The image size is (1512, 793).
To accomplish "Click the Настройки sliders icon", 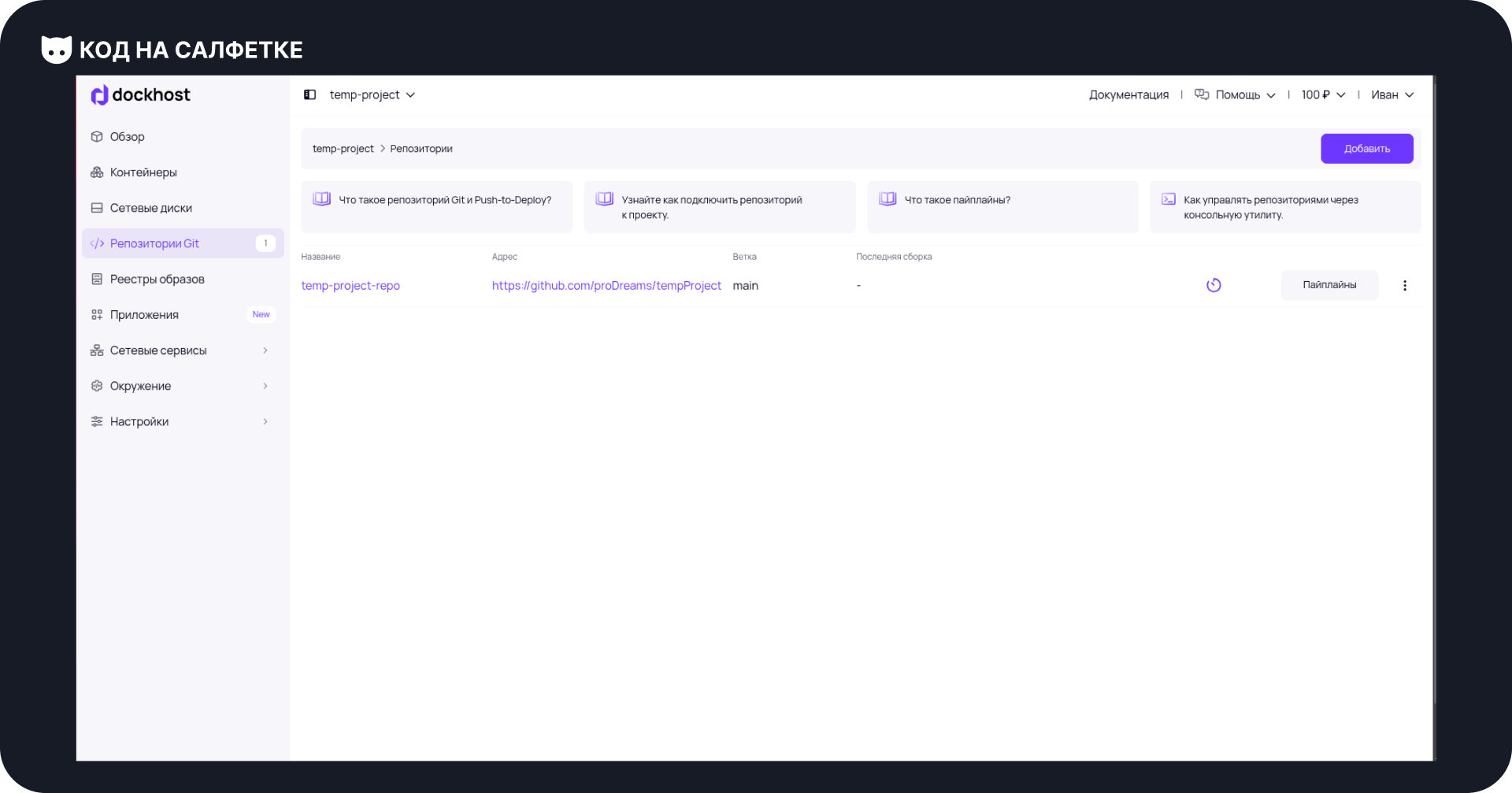I will [x=97, y=421].
